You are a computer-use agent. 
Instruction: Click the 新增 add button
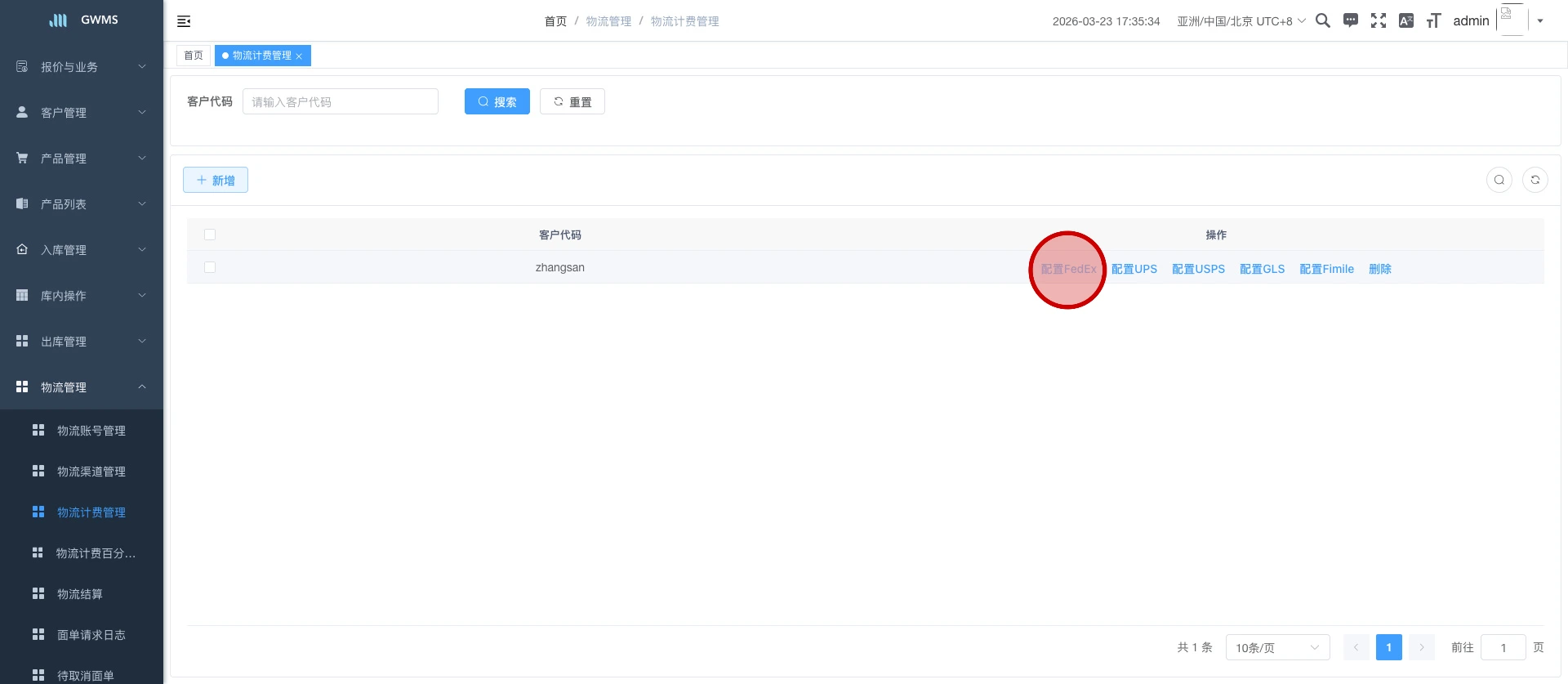pos(216,180)
